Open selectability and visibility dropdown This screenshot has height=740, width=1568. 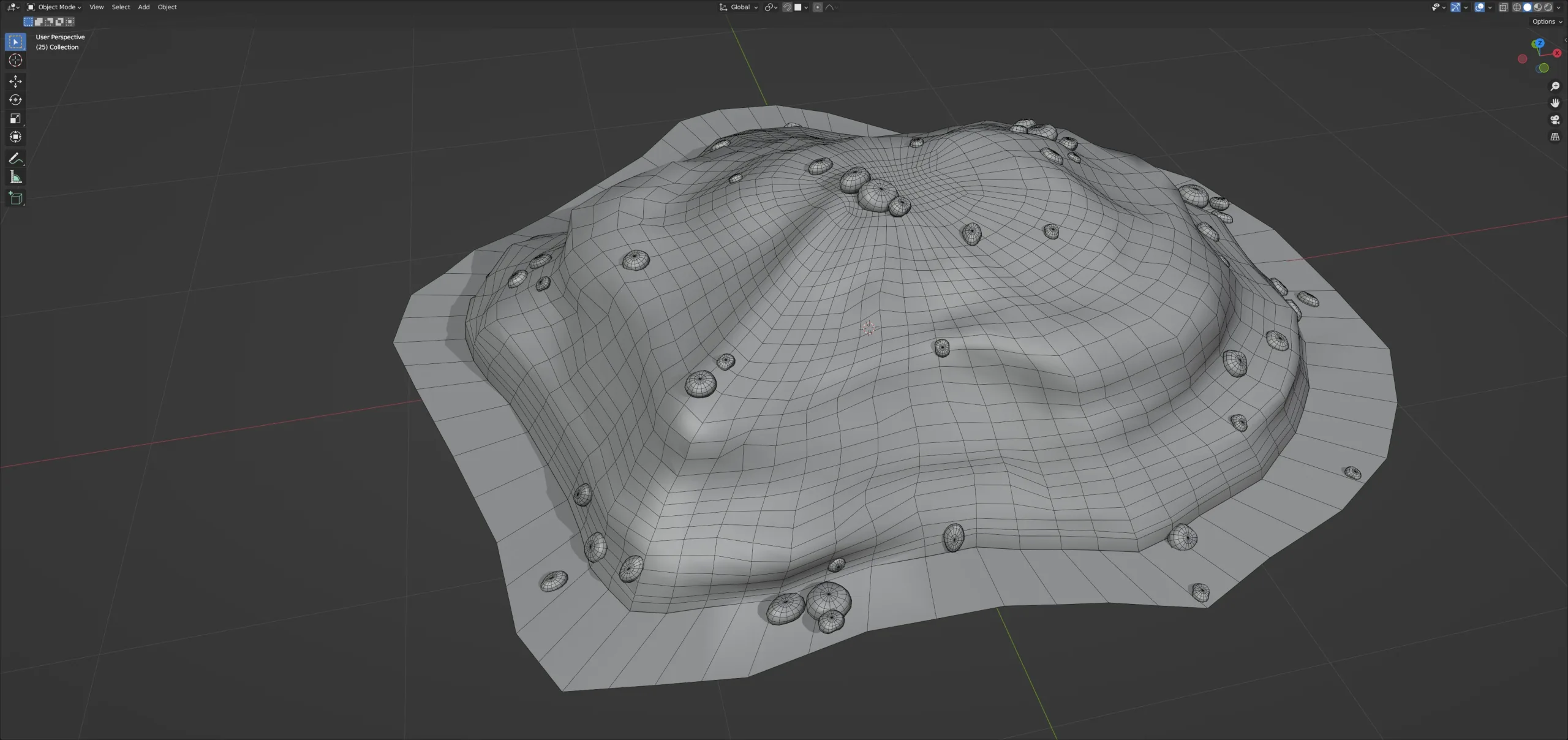pyautogui.click(x=1439, y=7)
